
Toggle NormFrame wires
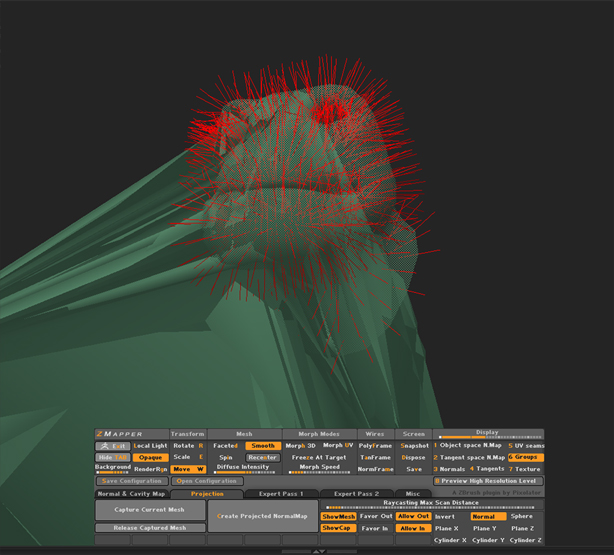(375, 469)
